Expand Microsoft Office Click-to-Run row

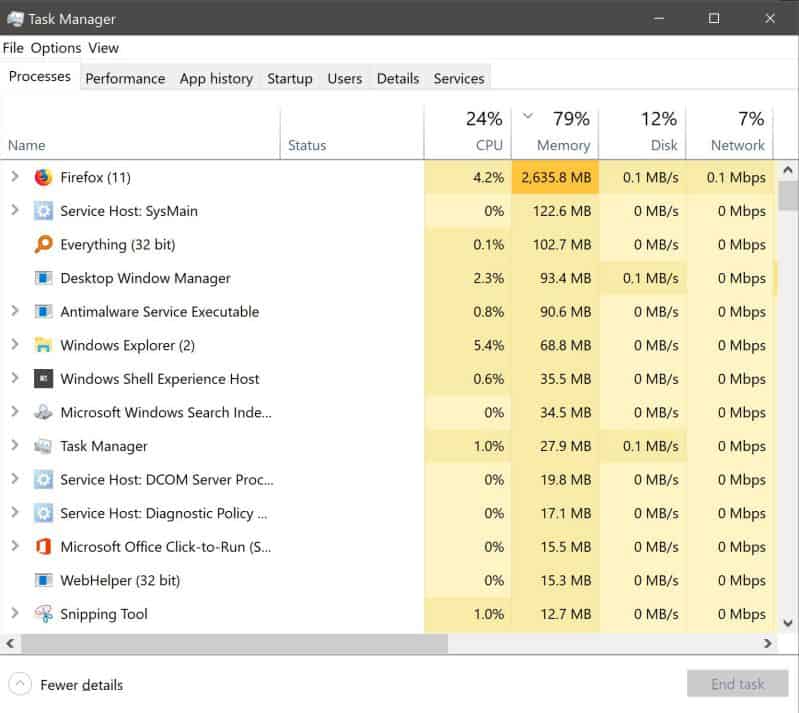15,546
